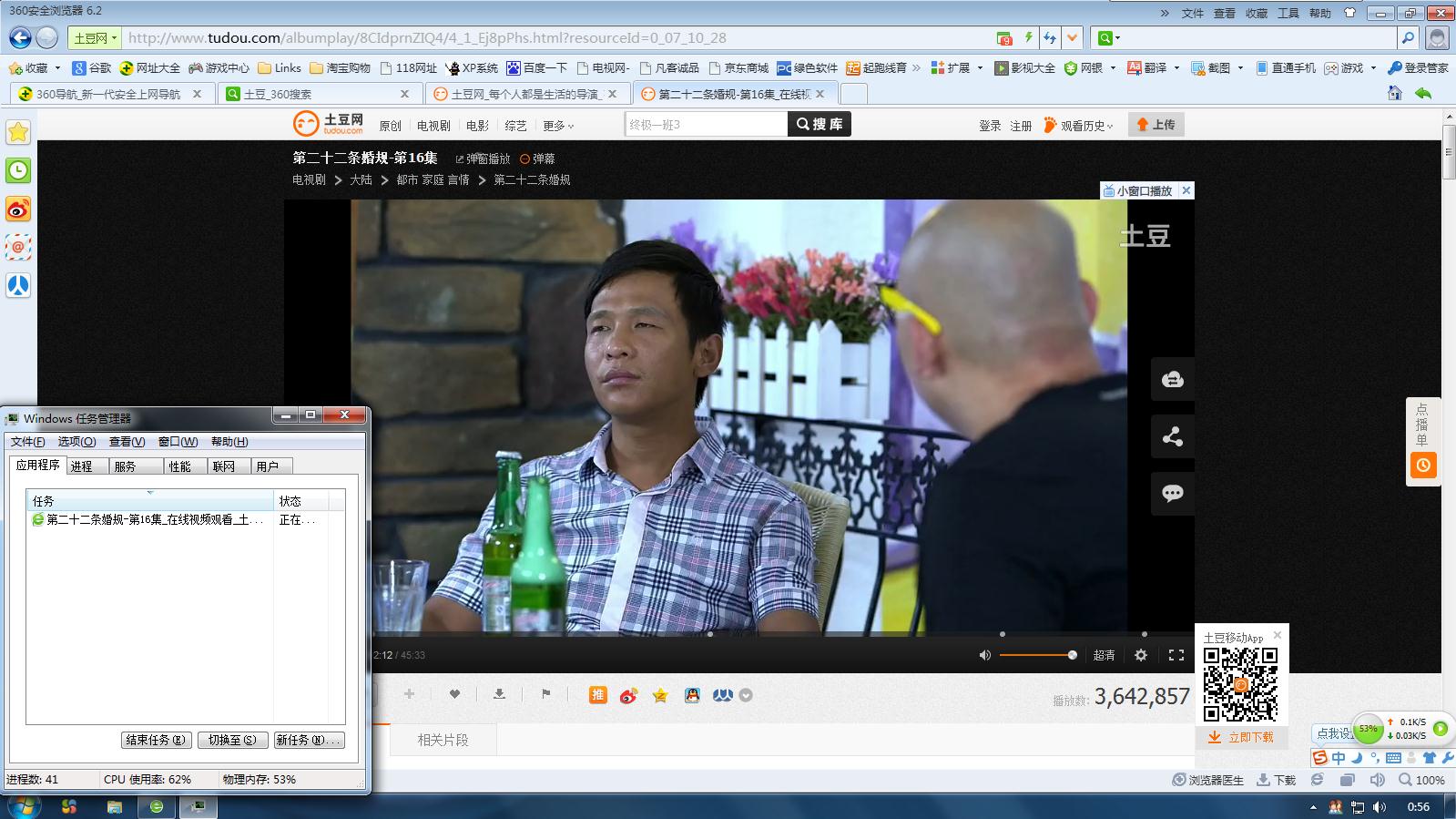Click the 登录 login link
This screenshot has height=819, width=1456.
(x=990, y=126)
